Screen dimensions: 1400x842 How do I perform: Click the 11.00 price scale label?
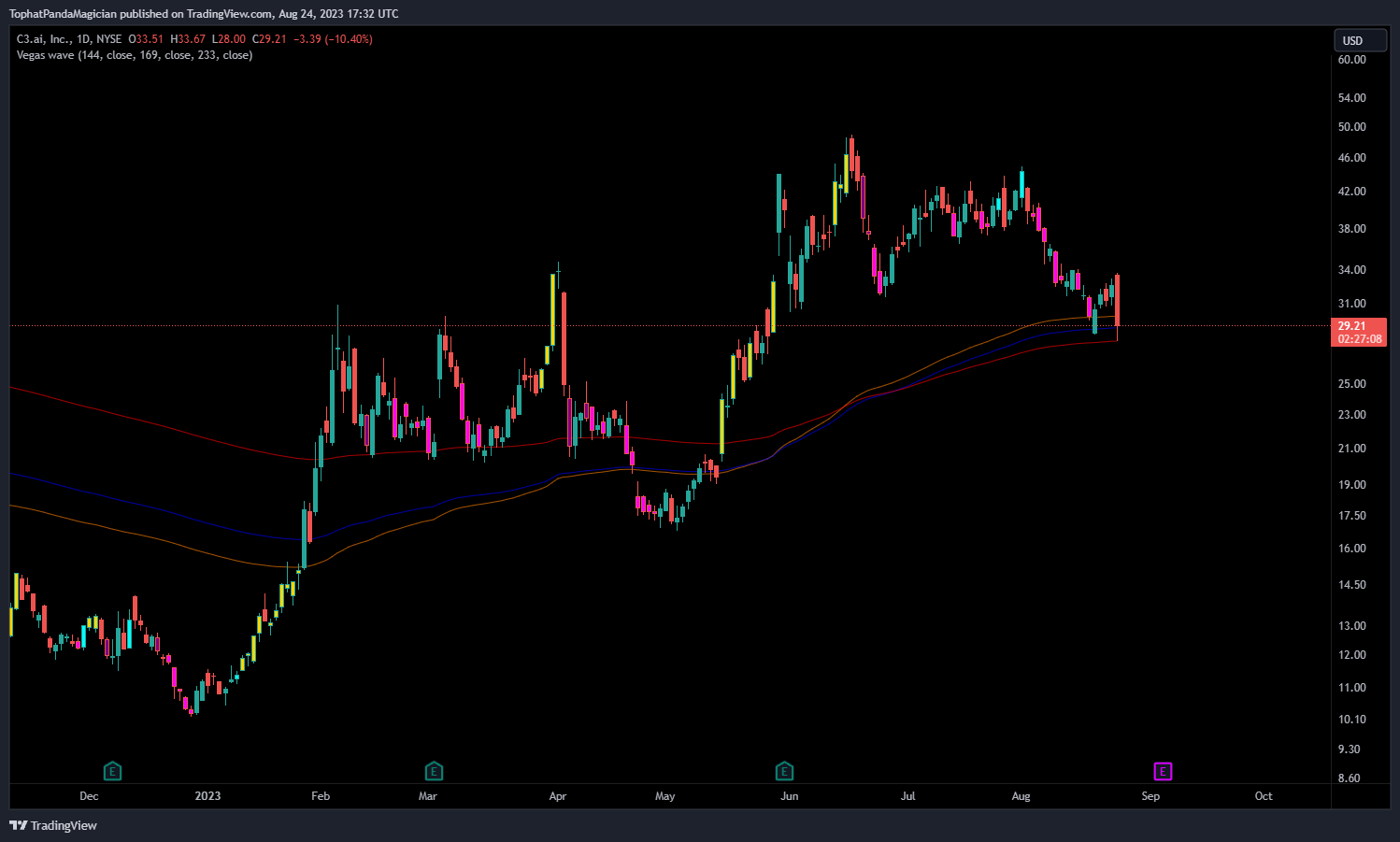tap(1351, 688)
